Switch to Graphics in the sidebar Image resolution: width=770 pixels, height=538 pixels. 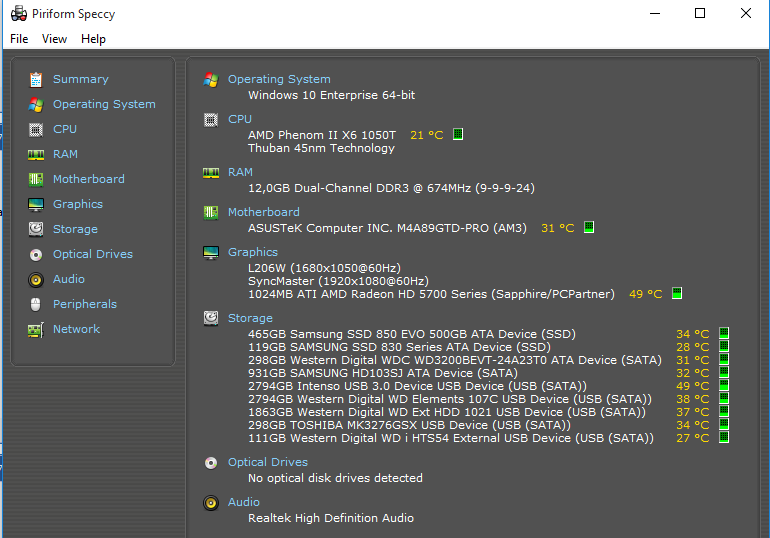(78, 204)
